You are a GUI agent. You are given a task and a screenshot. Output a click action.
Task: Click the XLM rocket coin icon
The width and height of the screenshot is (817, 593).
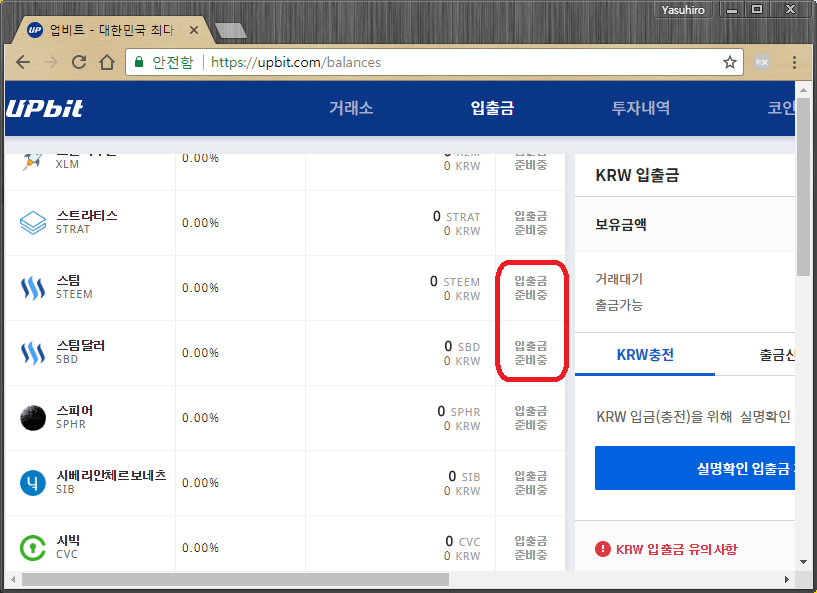coord(32,160)
